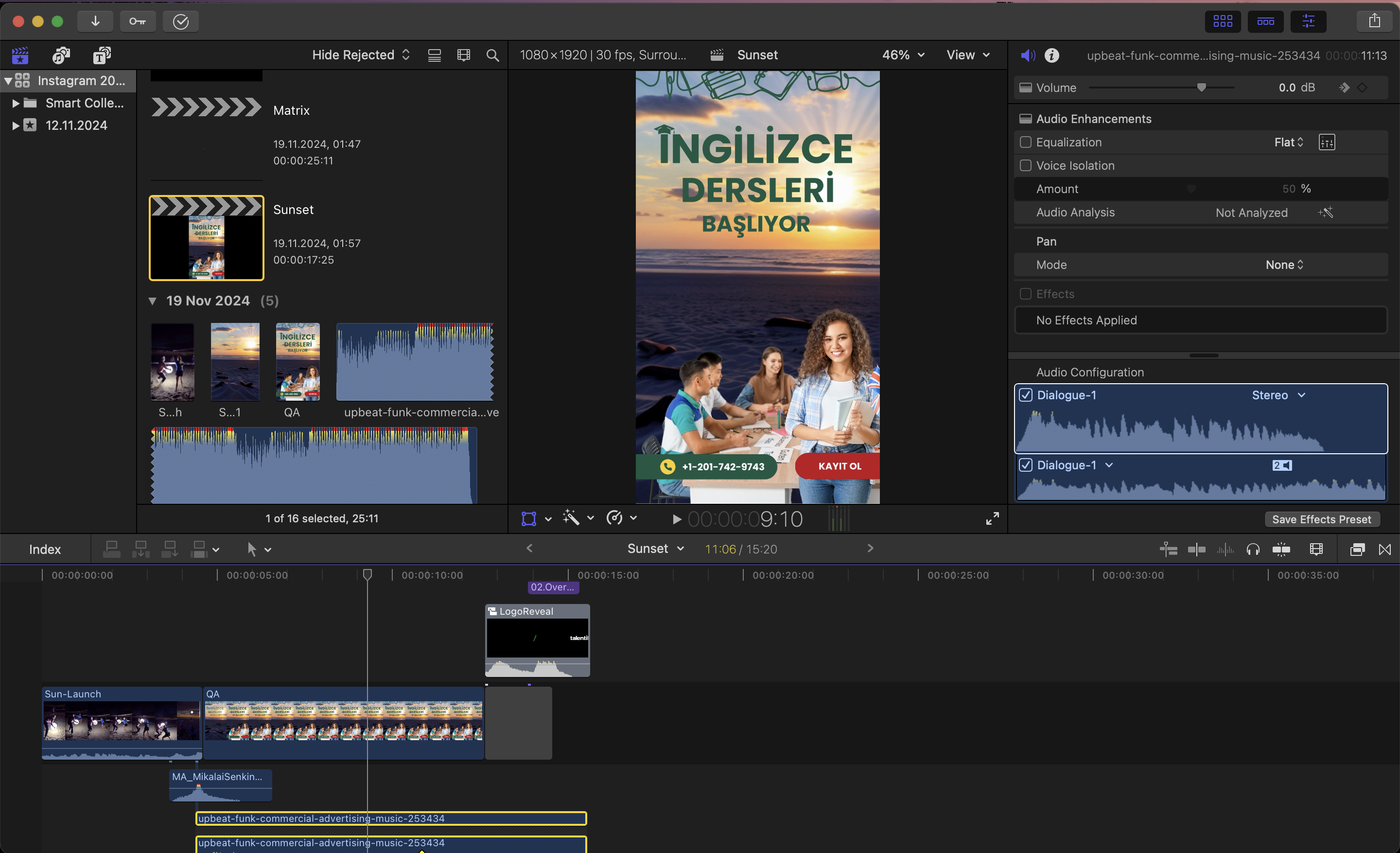Drag the Volume level slider
The width and height of the screenshot is (1400, 853).
pyautogui.click(x=1200, y=88)
